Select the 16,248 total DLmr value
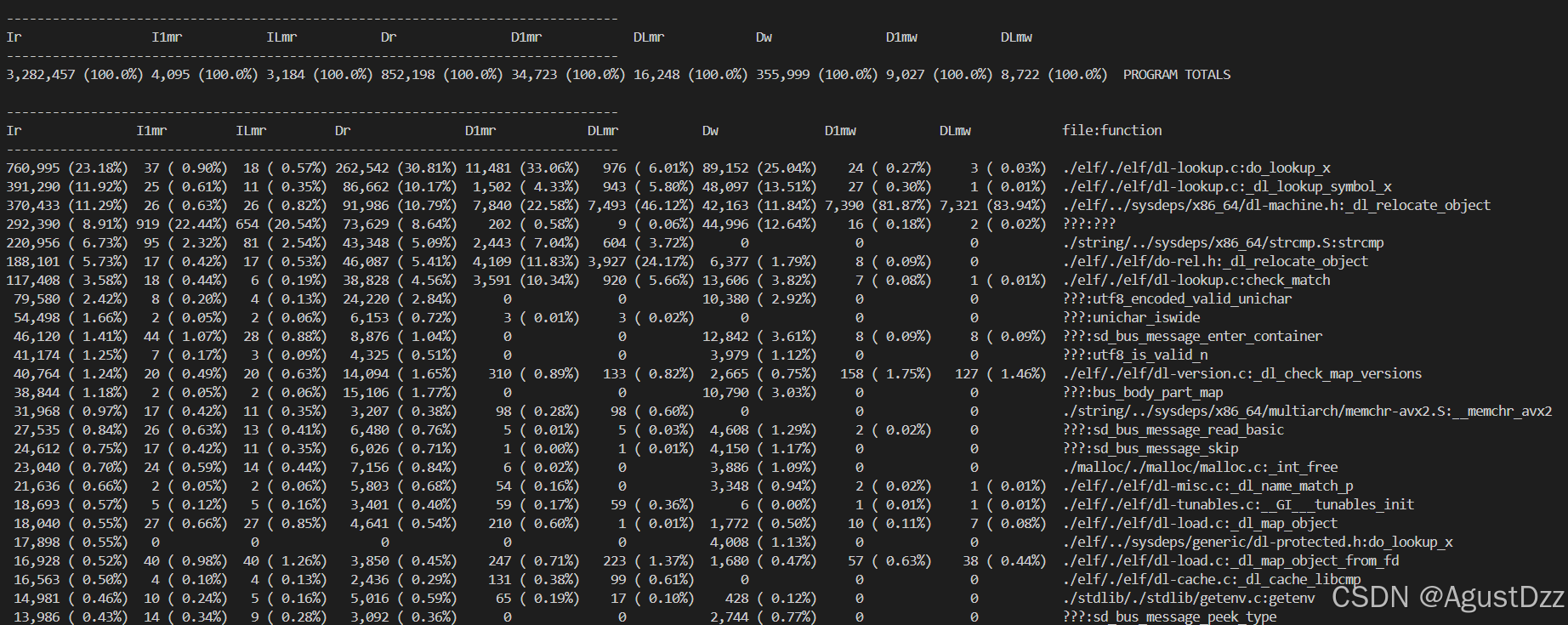 pos(656,75)
